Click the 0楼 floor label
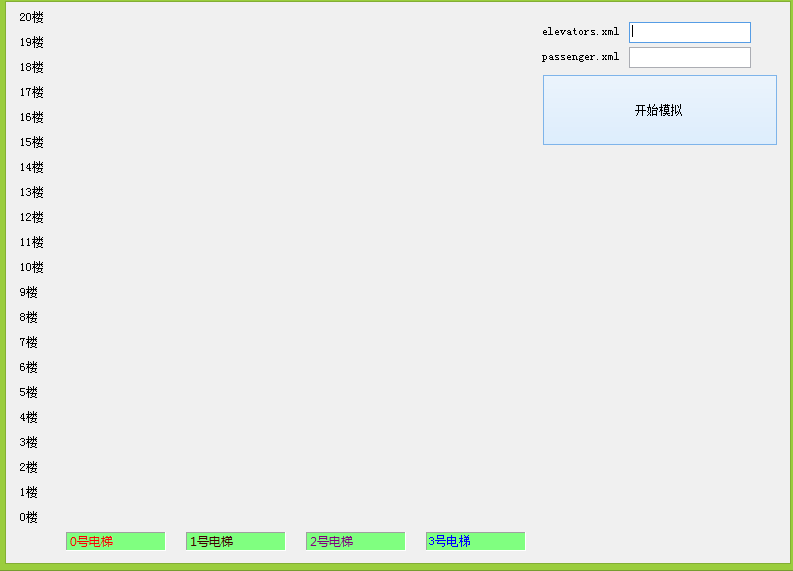Image resolution: width=793 pixels, height=571 pixels. pyautogui.click(x=28, y=517)
